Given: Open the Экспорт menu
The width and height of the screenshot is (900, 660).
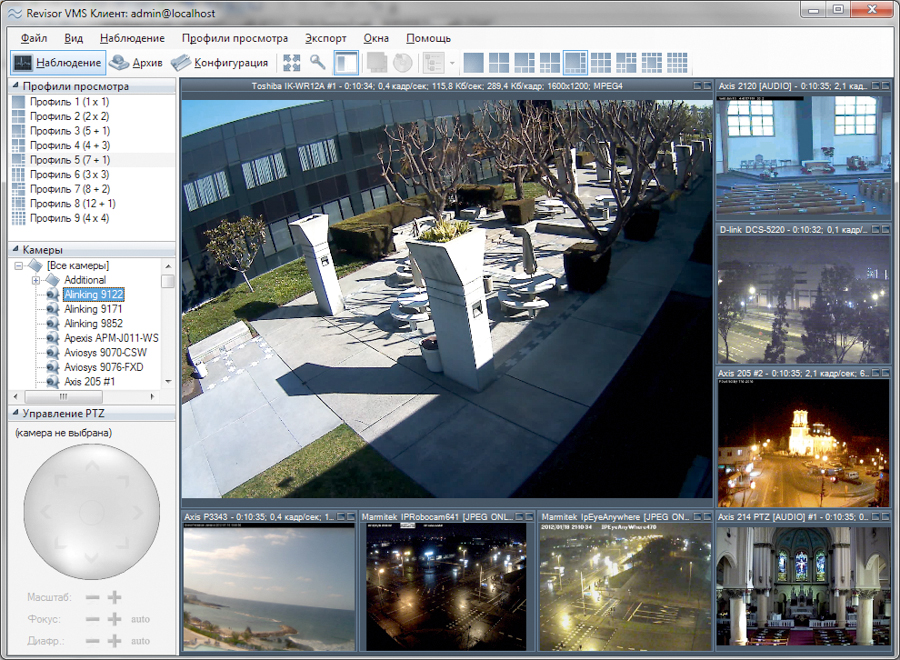Looking at the screenshot, I should point(325,38).
